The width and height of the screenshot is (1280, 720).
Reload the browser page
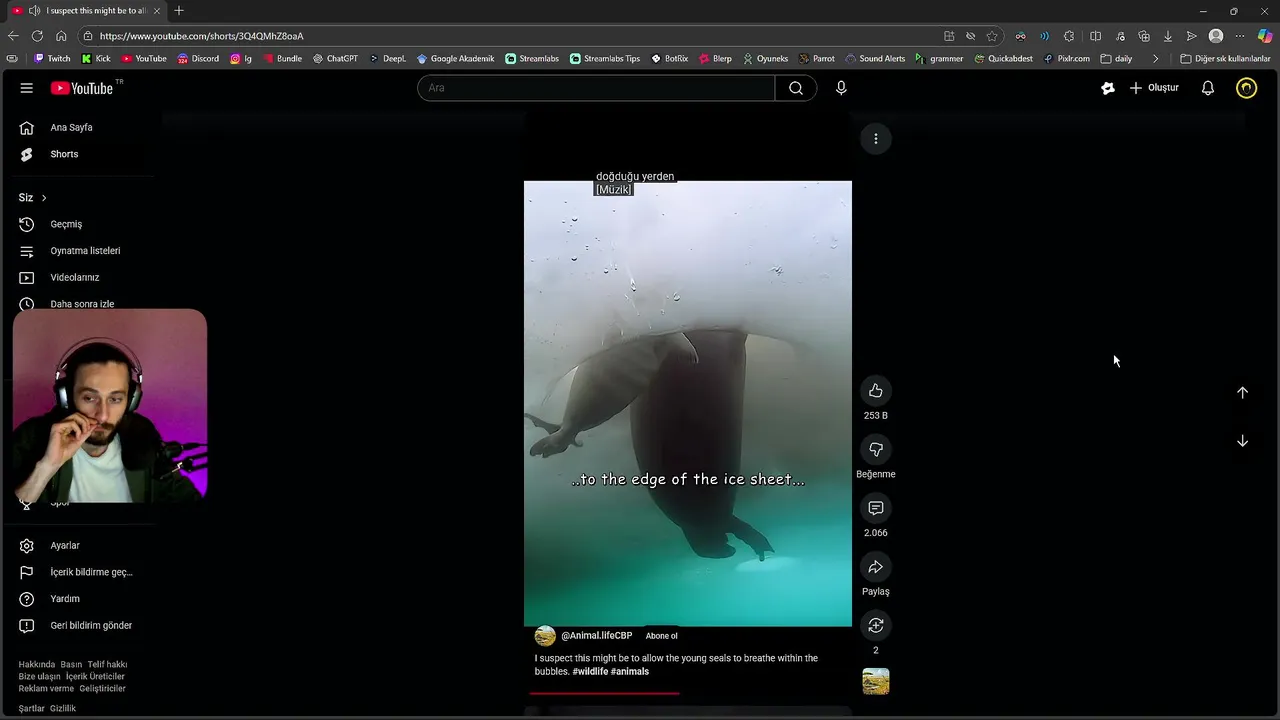[x=37, y=36]
